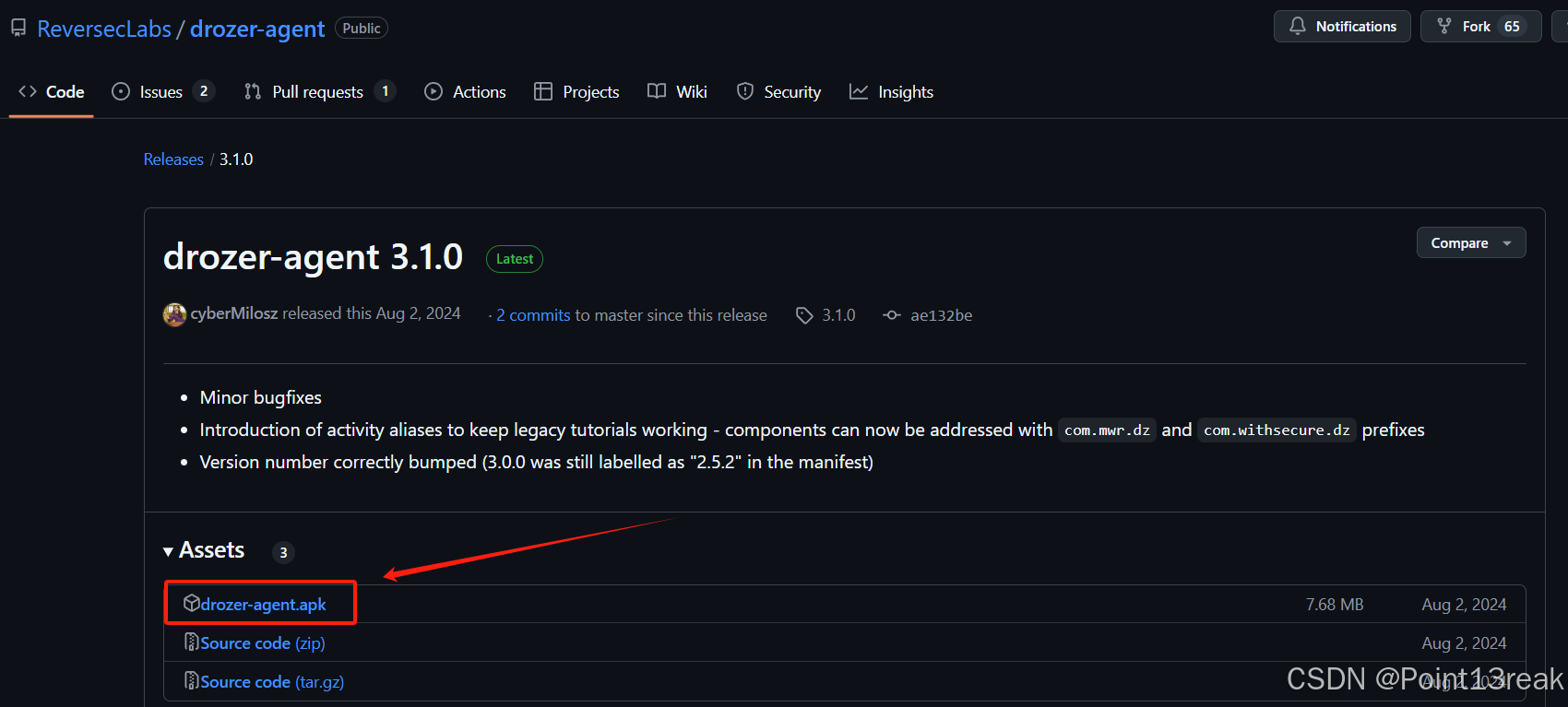The image size is (1568, 707).
Task: Click the zip file icon for Source code (zip)
Action: pos(192,642)
